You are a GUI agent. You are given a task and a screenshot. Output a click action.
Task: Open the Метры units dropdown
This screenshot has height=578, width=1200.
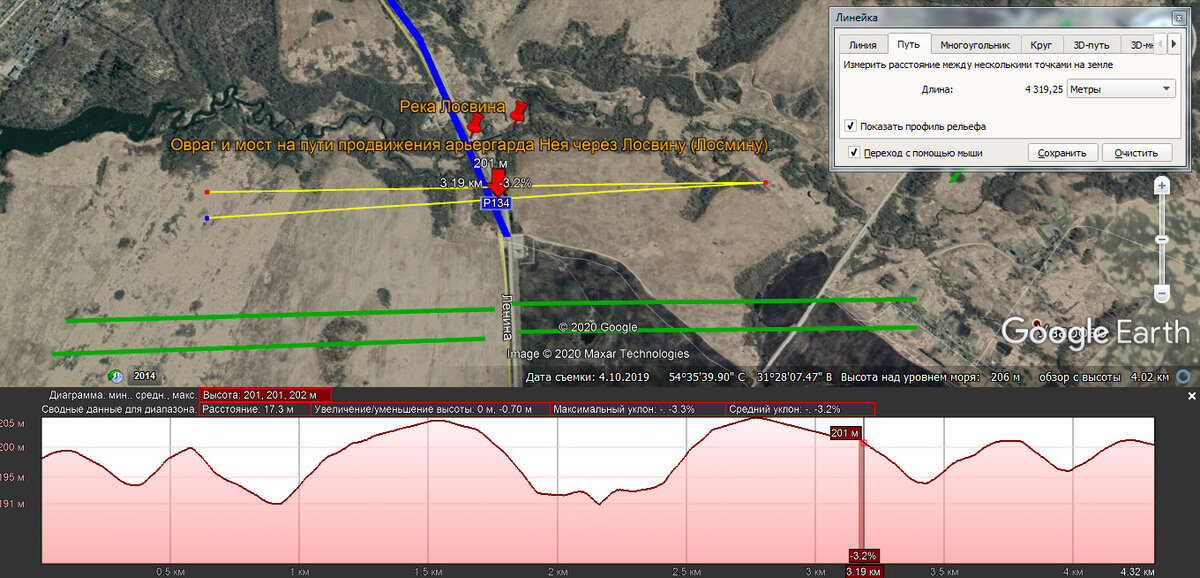tap(1121, 89)
